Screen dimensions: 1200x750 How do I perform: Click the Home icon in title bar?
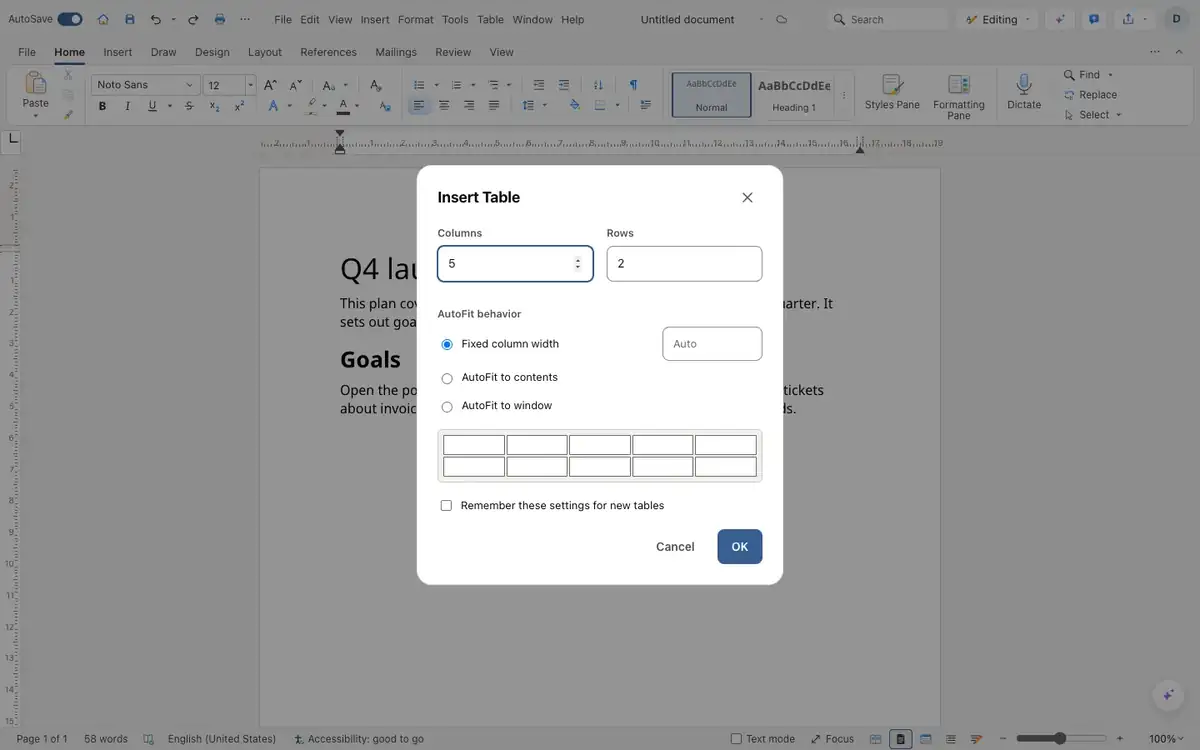103,19
